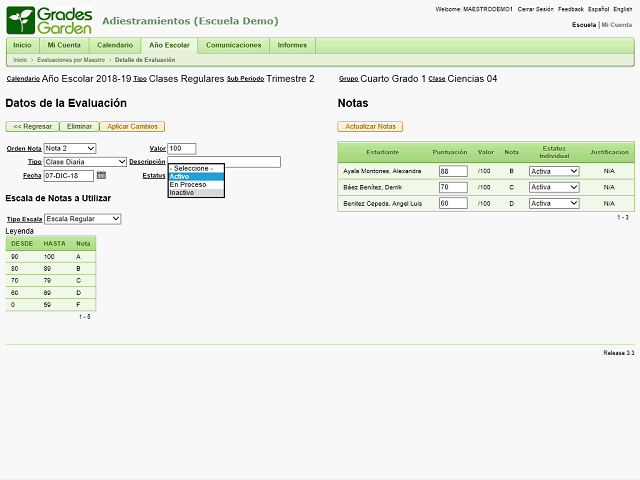Viewport: 640px width, 480px height.
Task: Select the Año Escolar tab
Action: pyautogui.click(x=169, y=45)
